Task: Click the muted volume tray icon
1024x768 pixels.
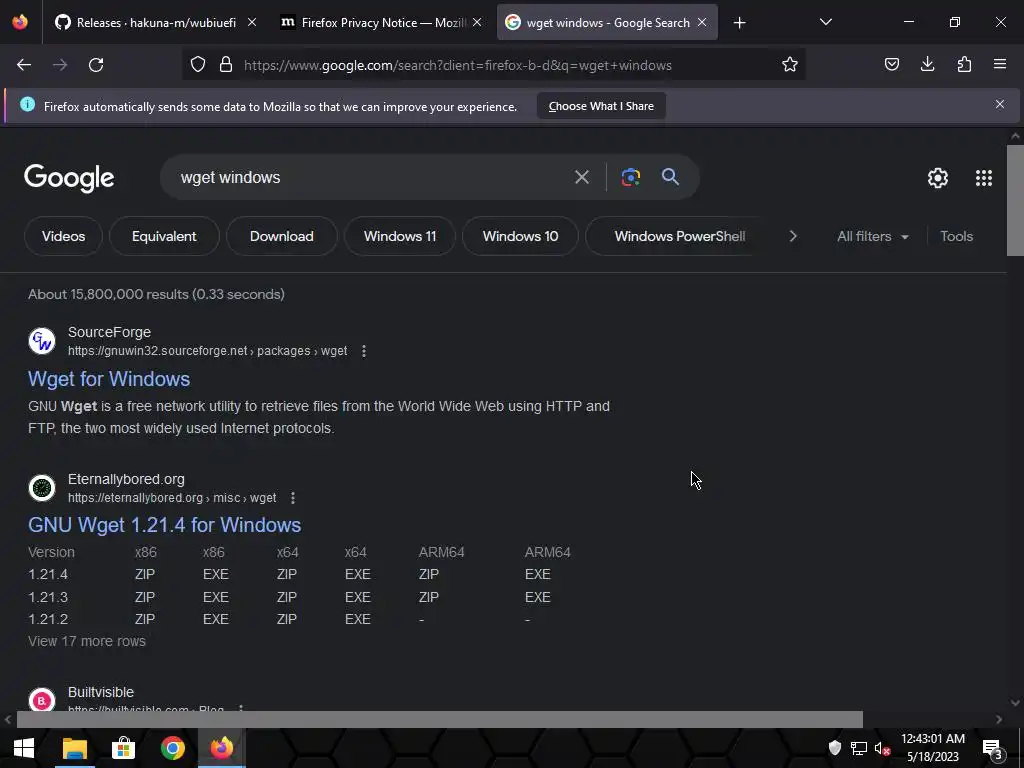Action: click(x=882, y=748)
